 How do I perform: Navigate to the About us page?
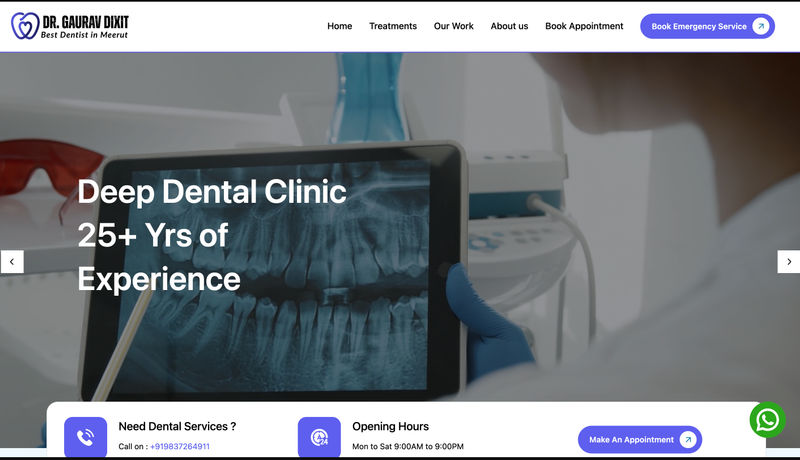tap(509, 26)
